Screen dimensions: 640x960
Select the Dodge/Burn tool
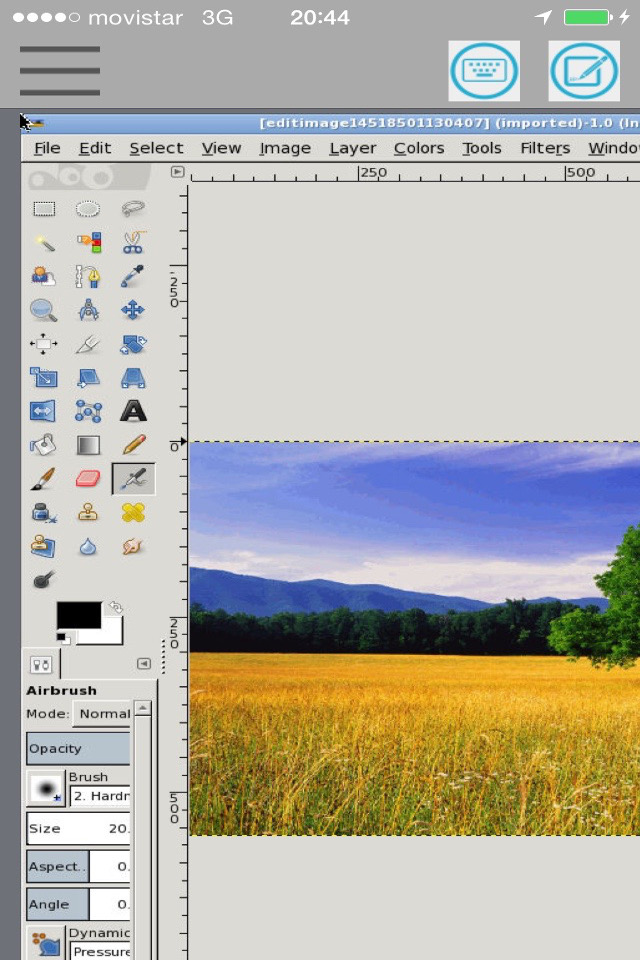click(x=43, y=579)
